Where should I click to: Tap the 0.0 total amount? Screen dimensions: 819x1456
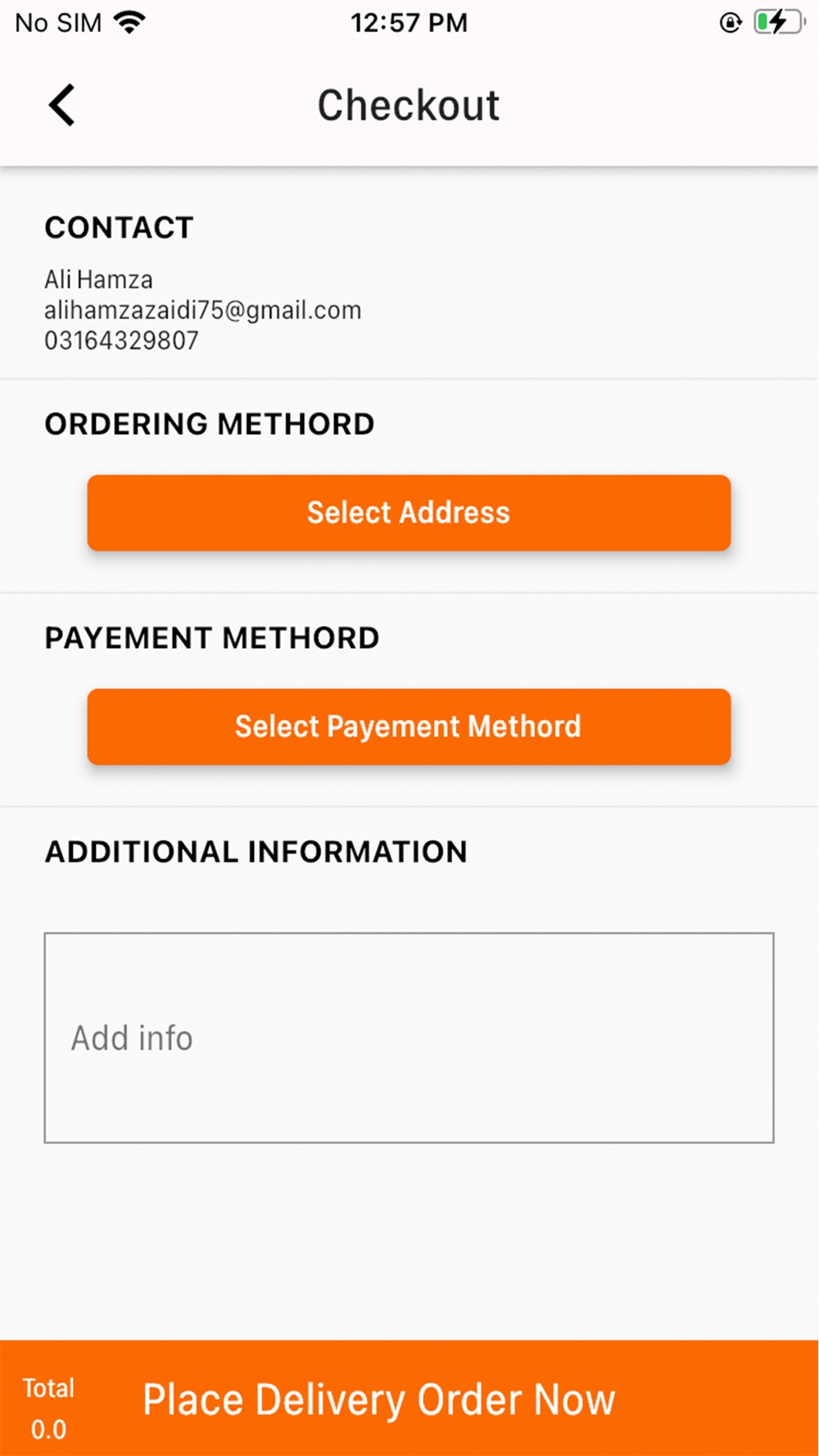tap(48, 1430)
